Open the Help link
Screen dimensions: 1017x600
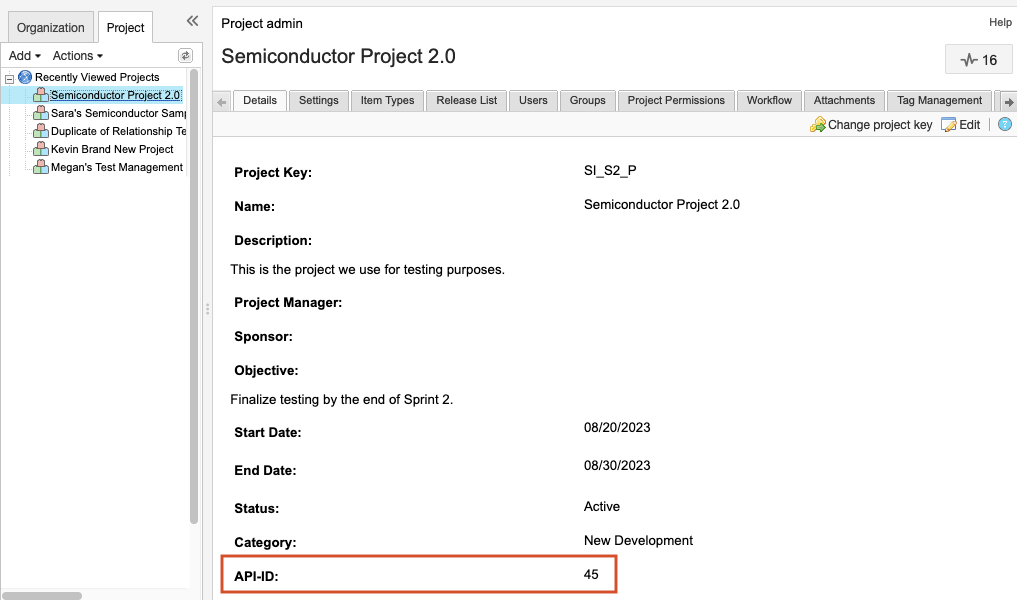pyautogui.click(x=1000, y=22)
